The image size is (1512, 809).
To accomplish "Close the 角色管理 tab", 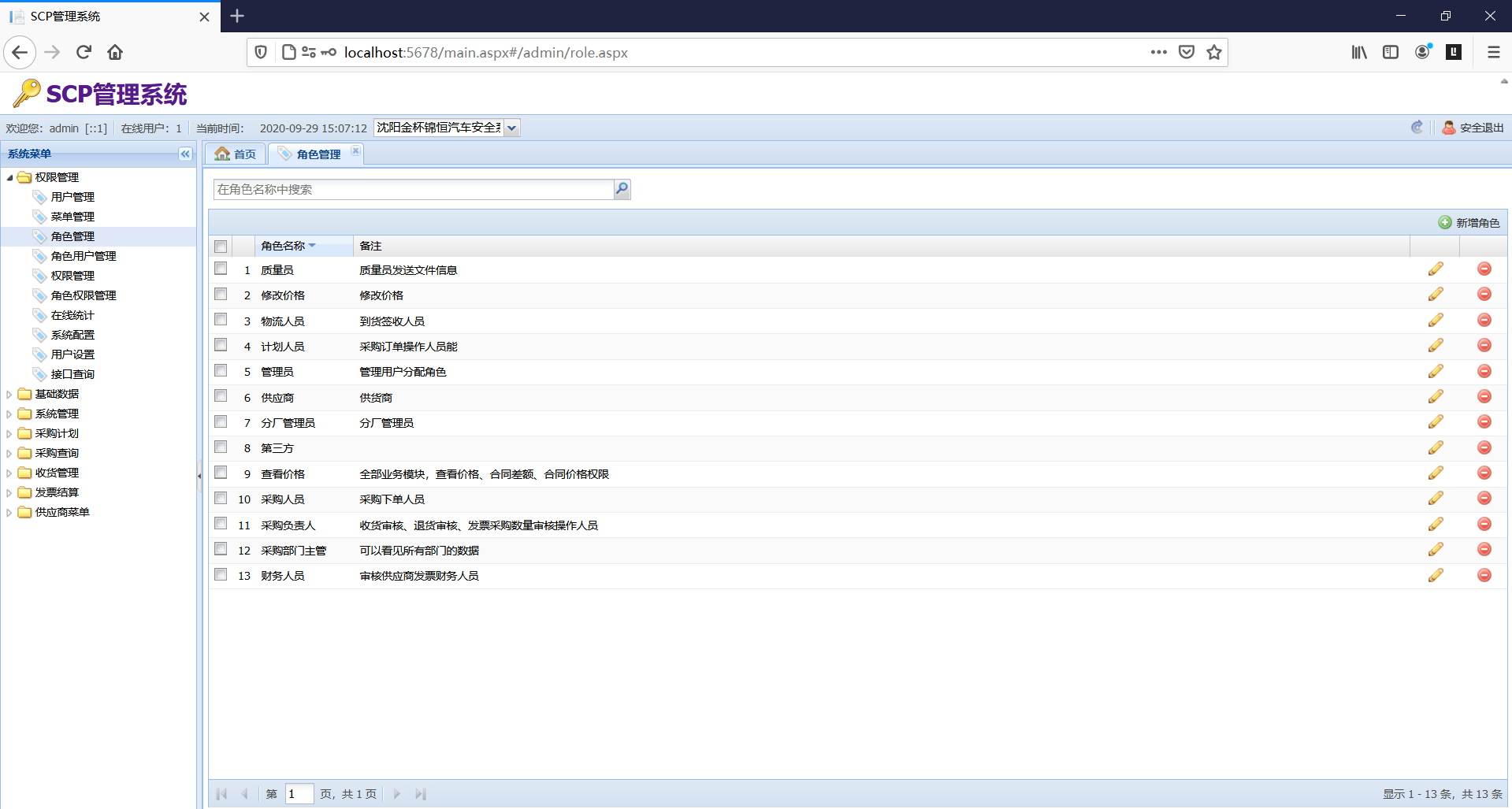I will (355, 151).
